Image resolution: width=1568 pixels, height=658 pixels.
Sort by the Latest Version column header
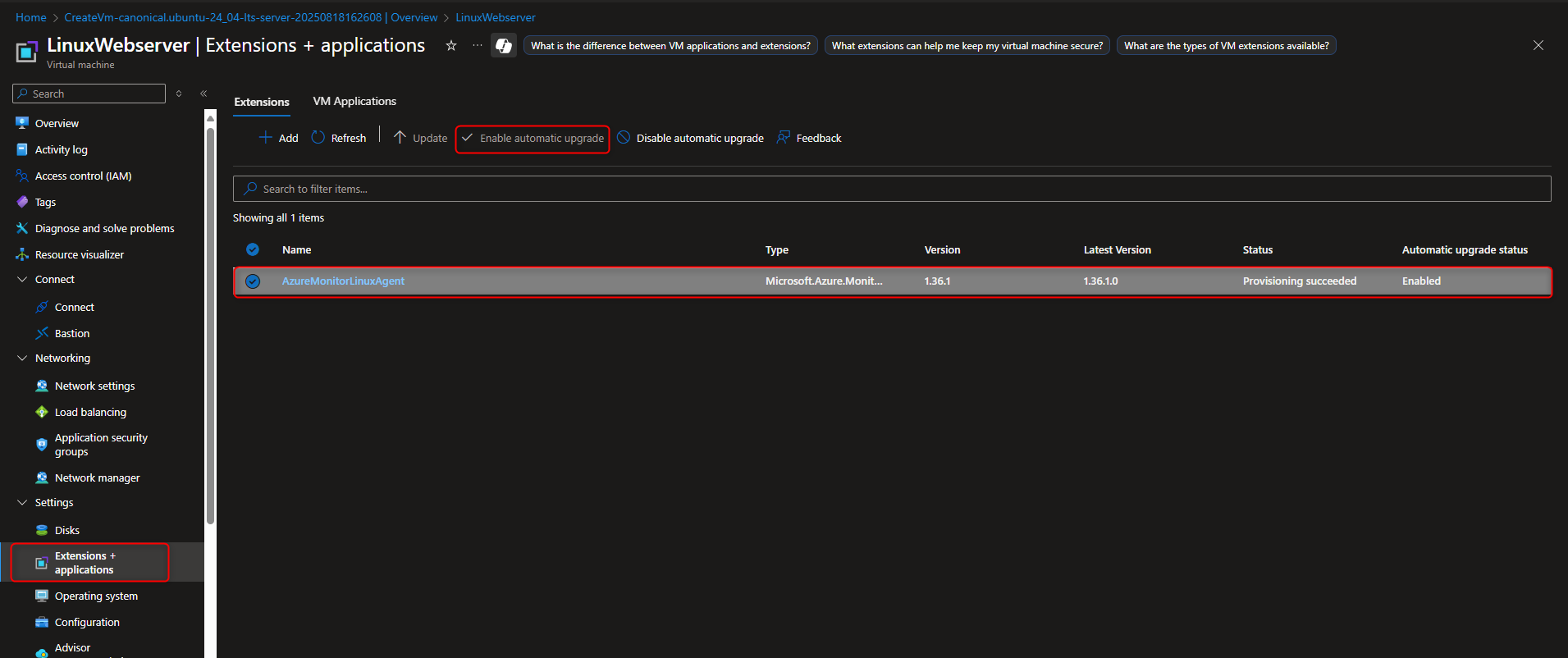pos(1118,249)
